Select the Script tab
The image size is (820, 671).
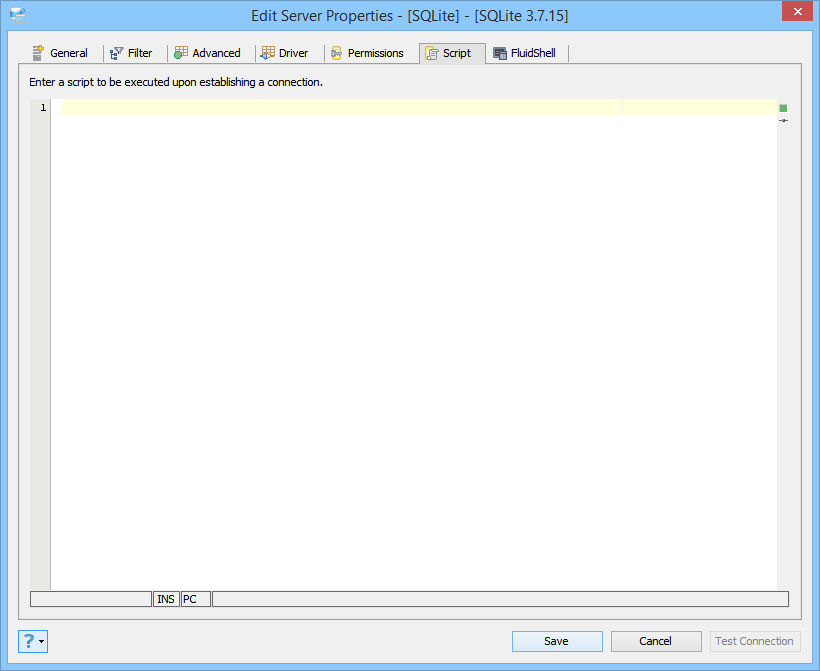[x=452, y=53]
